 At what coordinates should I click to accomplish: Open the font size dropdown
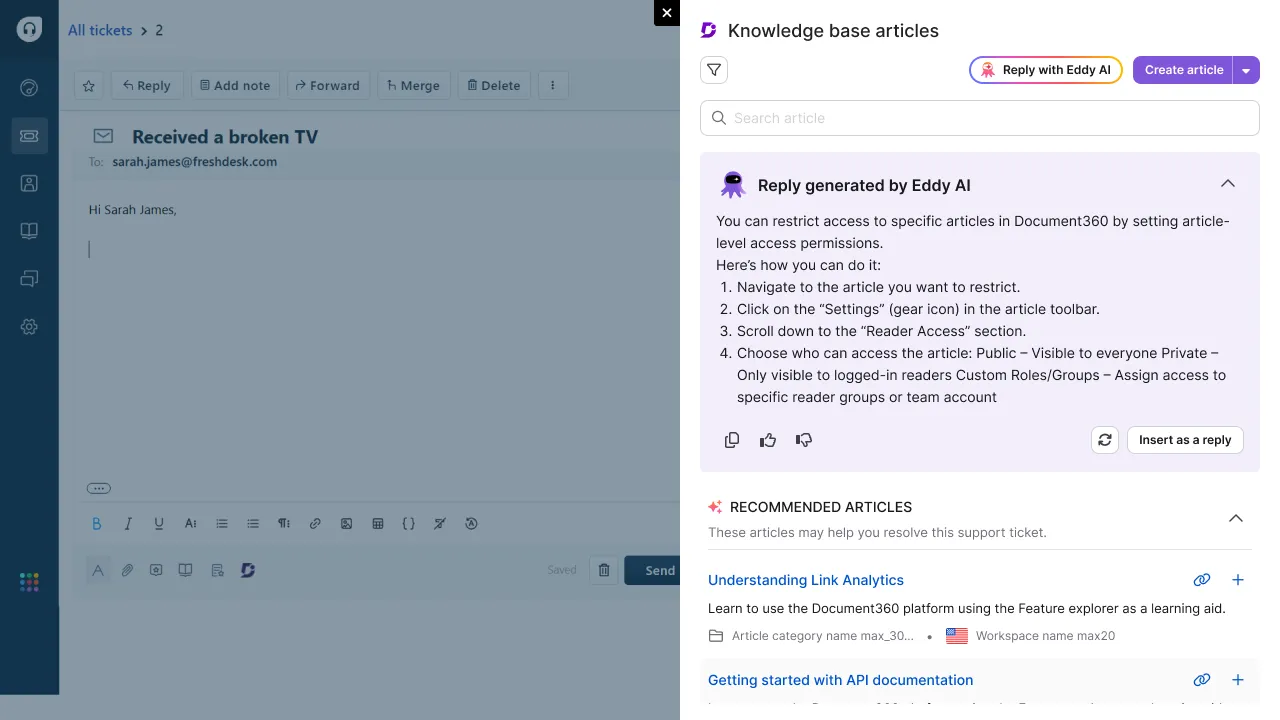190,523
